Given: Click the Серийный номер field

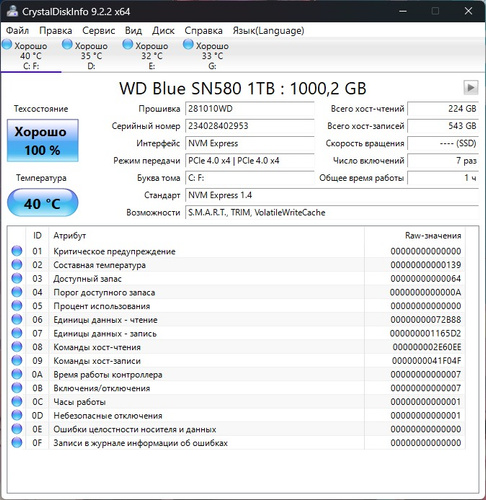Looking at the screenshot, I should (x=250, y=126).
